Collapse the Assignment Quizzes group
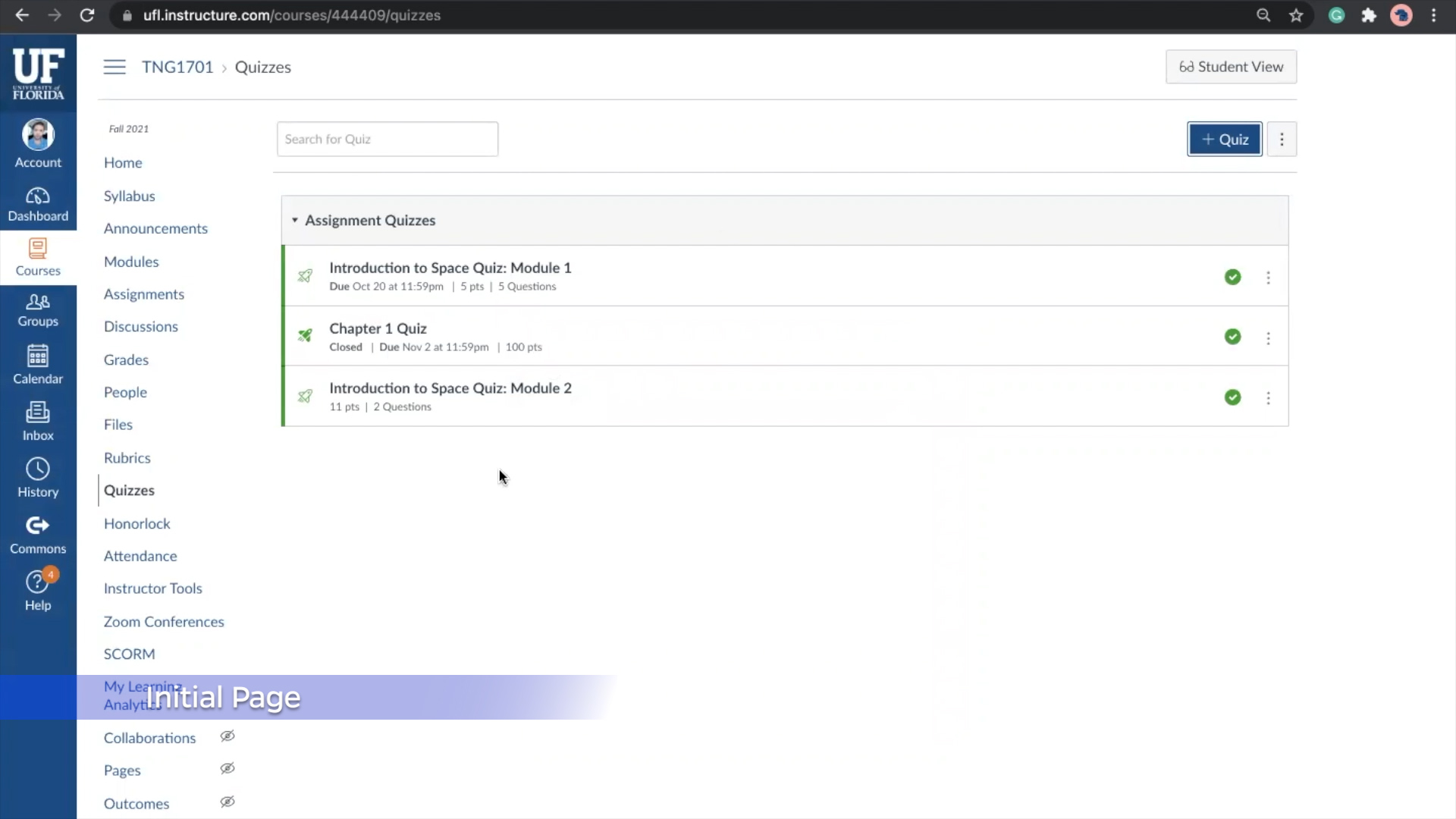Viewport: 1456px width, 819px height. pyautogui.click(x=295, y=220)
